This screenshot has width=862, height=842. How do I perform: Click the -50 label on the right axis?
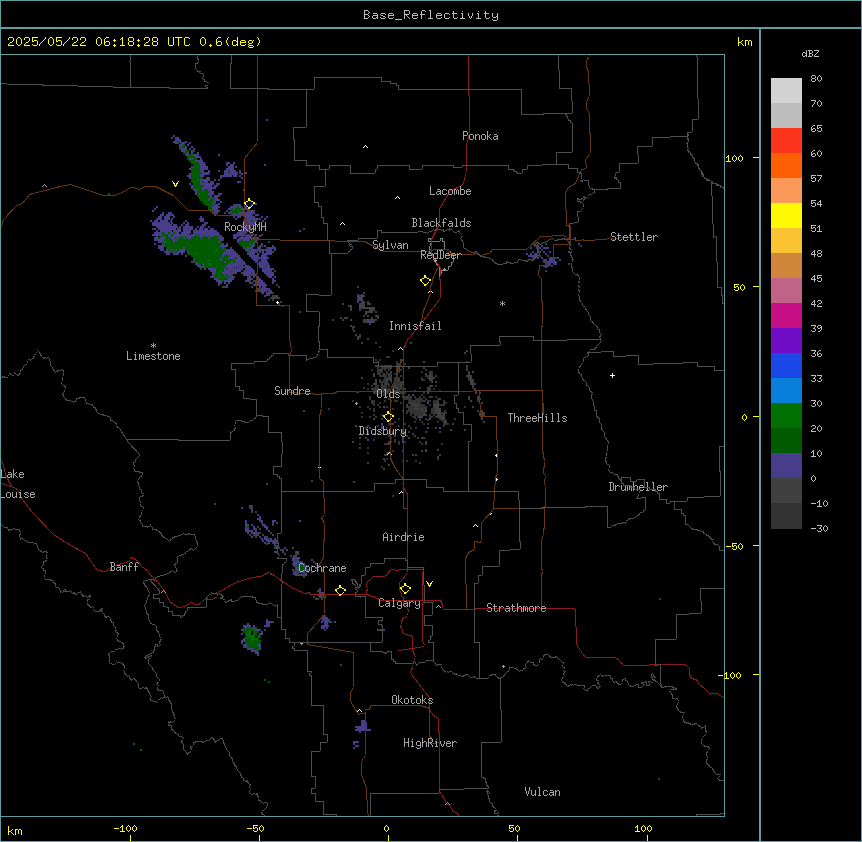point(734,546)
